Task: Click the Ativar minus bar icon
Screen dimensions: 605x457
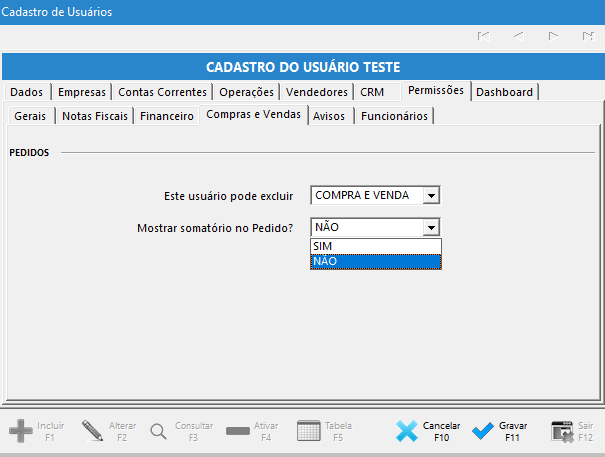Action: point(238,431)
